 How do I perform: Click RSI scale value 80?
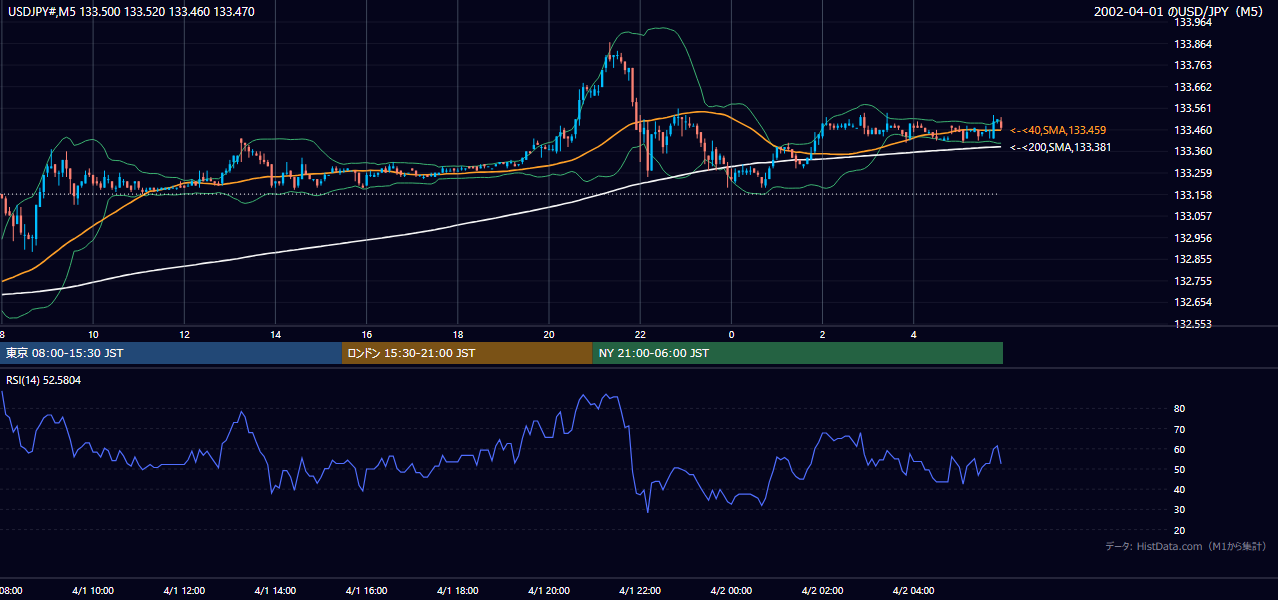click(1179, 409)
